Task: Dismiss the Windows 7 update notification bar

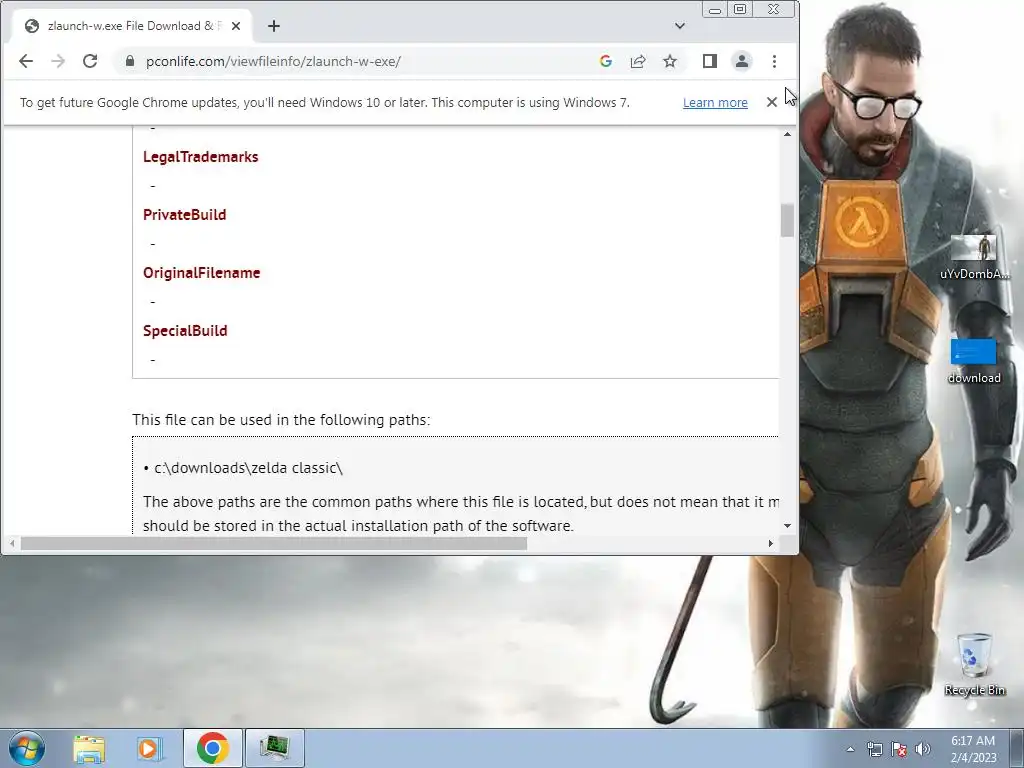Action: (x=772, y=102)
